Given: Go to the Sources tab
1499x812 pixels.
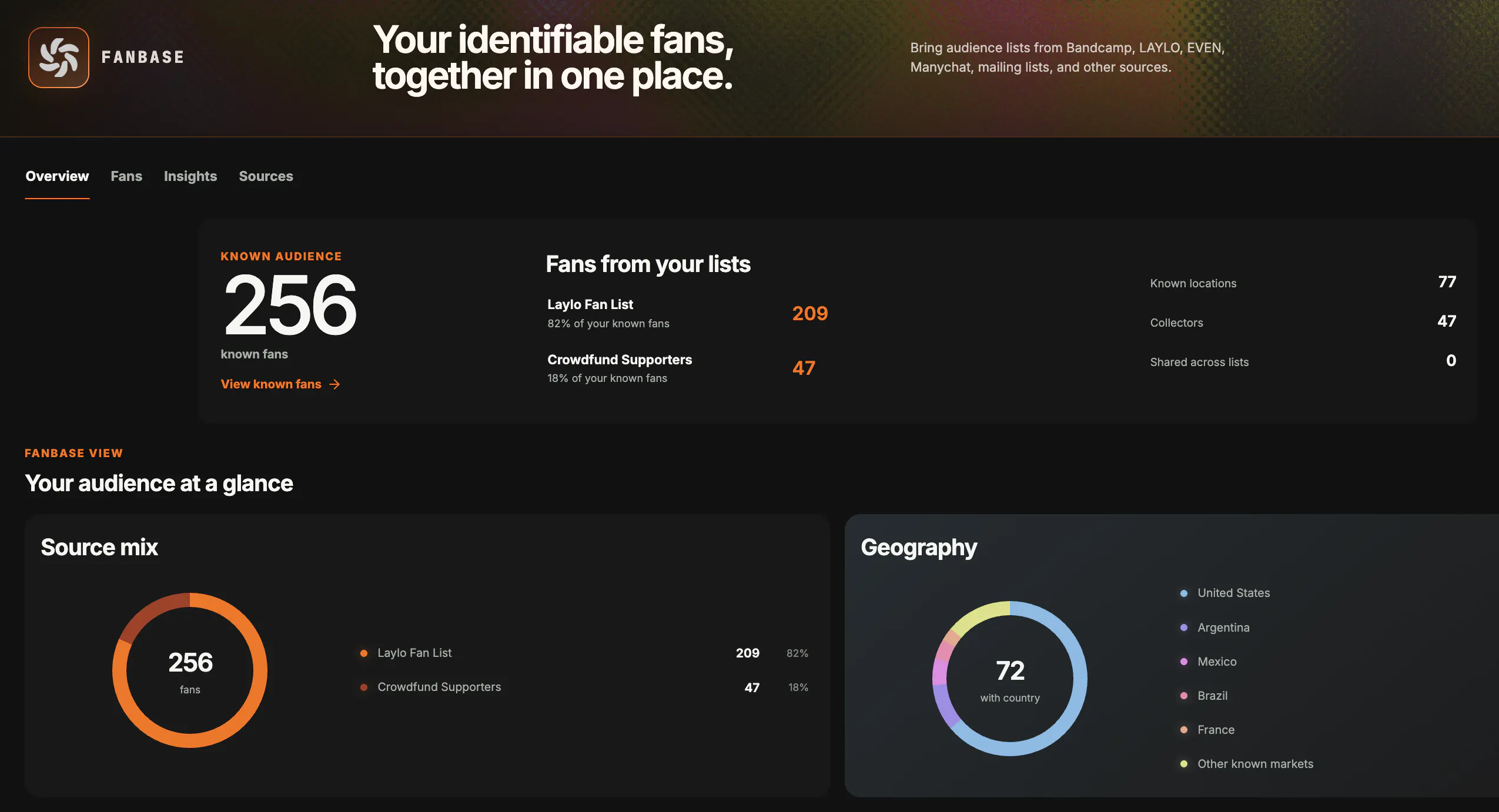Looking at the screenshot, I should (266, 176).
